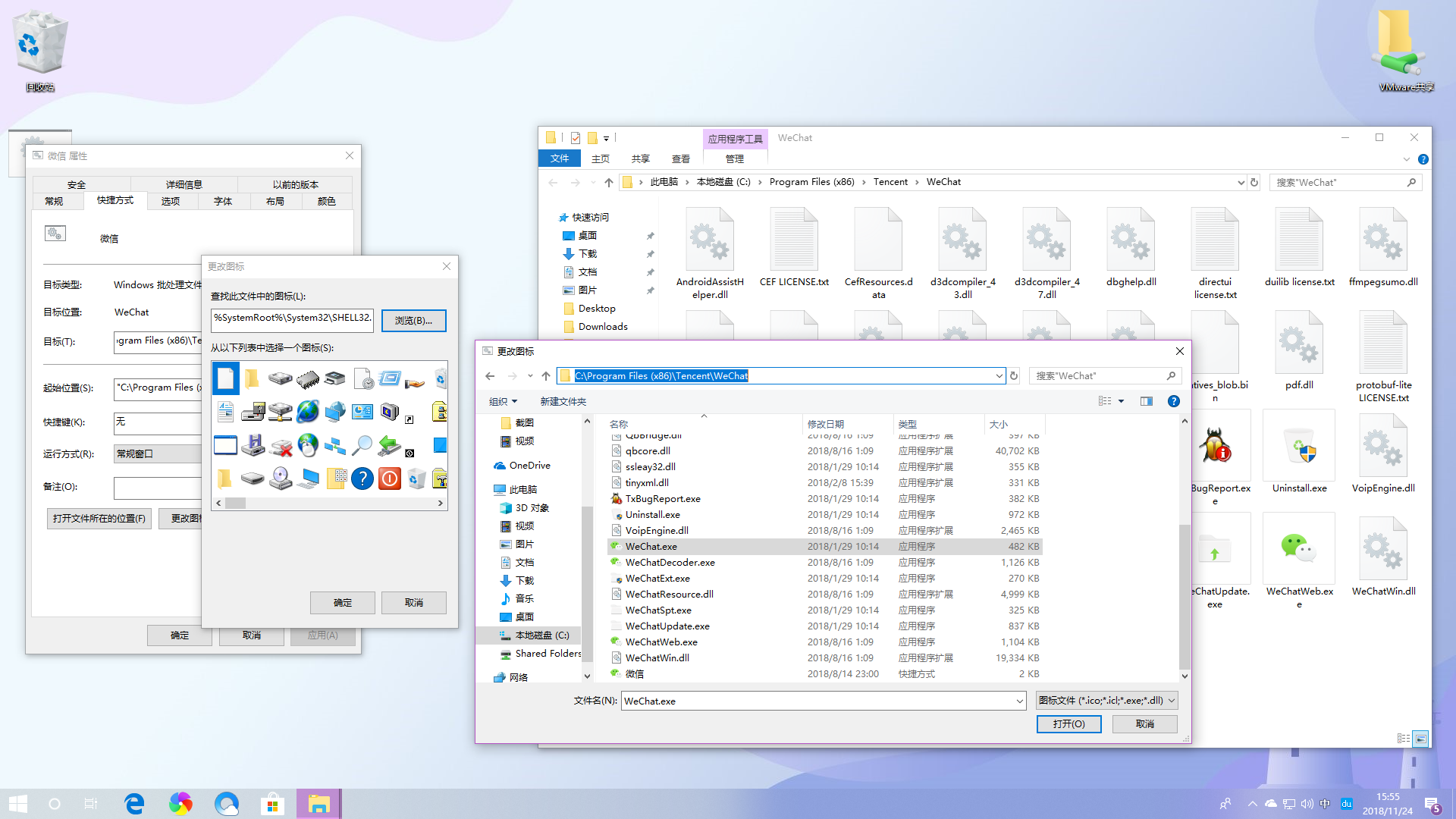Switch to the 查看 ribbon tab
Image resolution: width=1456 pixels, height=819 pixels.
coord(681,158)
